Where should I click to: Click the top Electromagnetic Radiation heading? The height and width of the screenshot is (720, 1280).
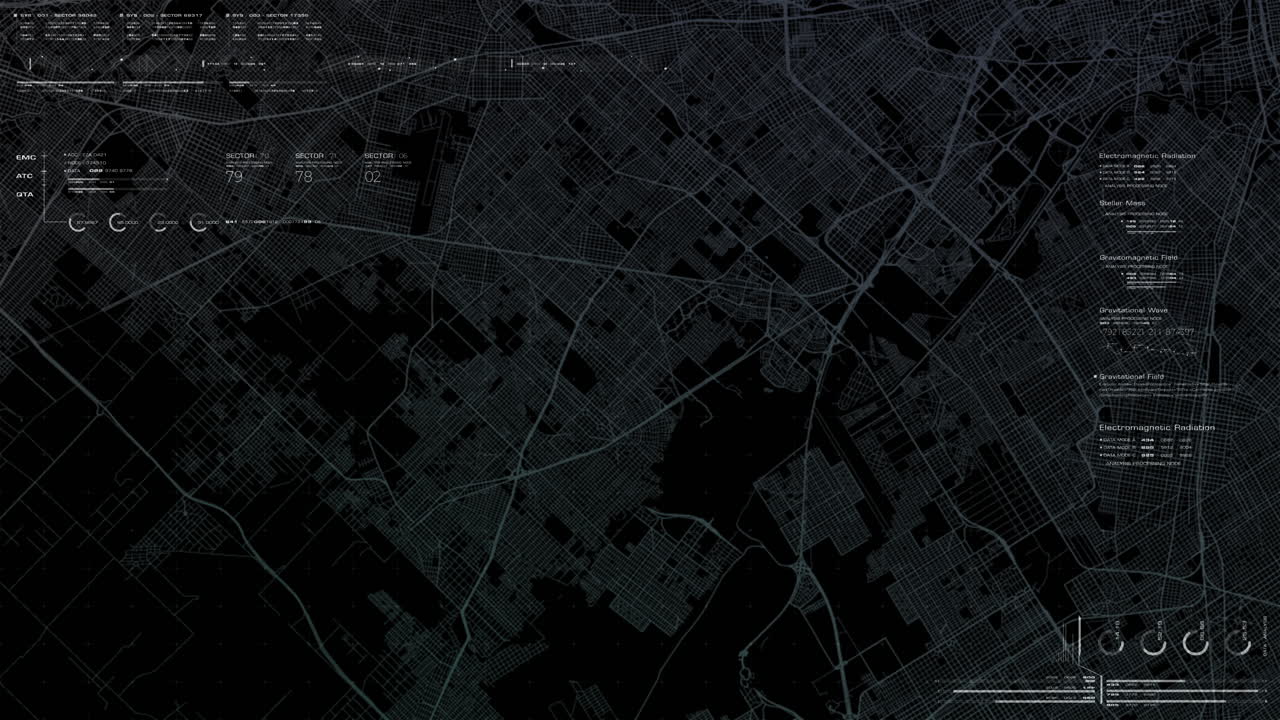1147,156
